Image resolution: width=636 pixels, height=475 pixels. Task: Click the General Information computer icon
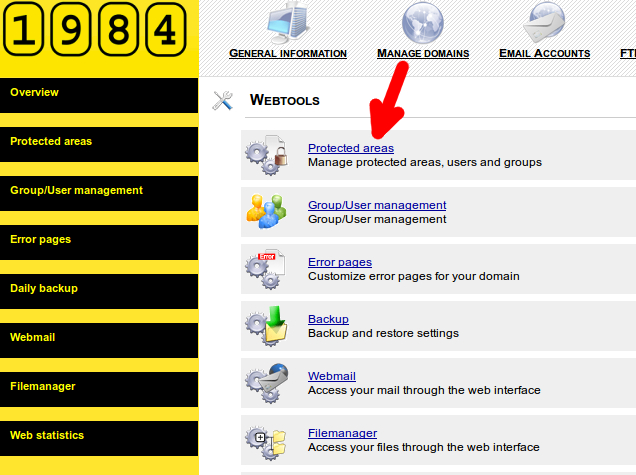[x=288, y=24]
